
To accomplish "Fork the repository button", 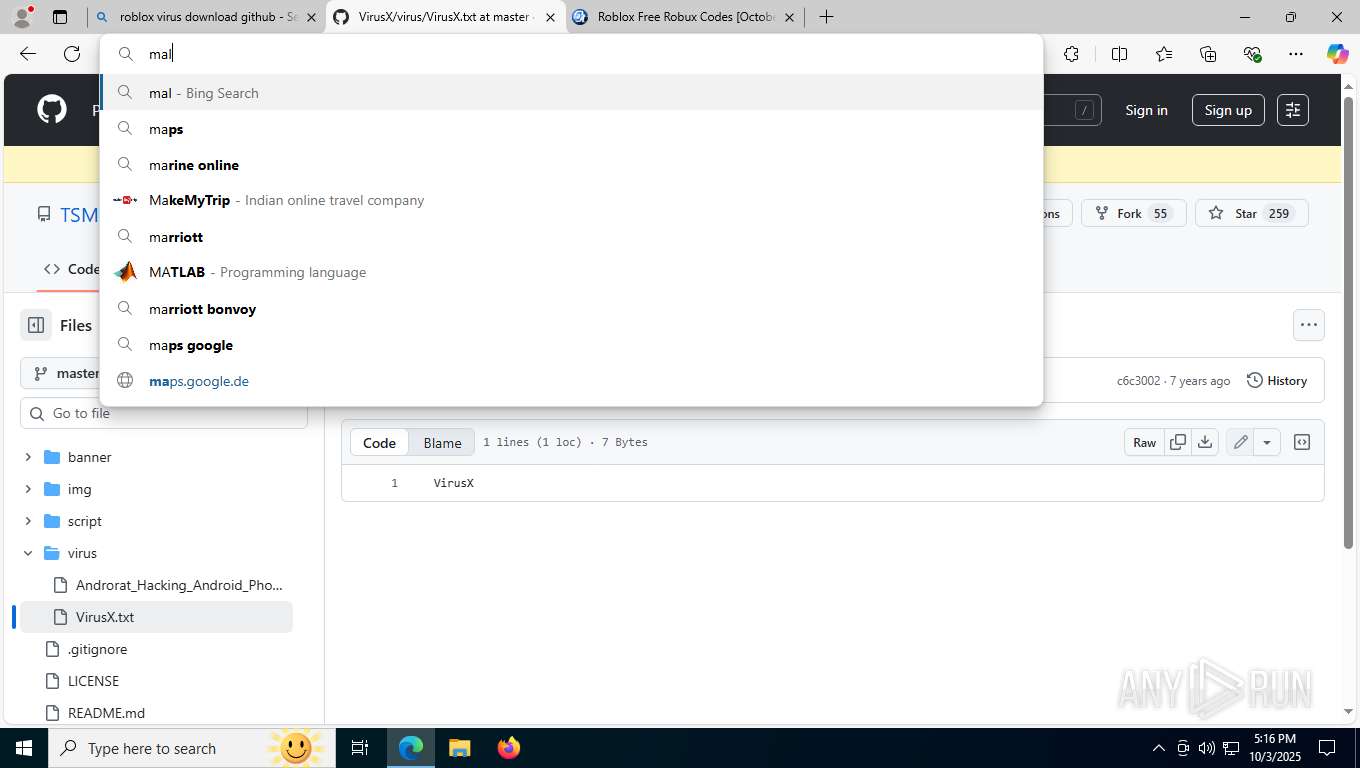I will 1133,213.
